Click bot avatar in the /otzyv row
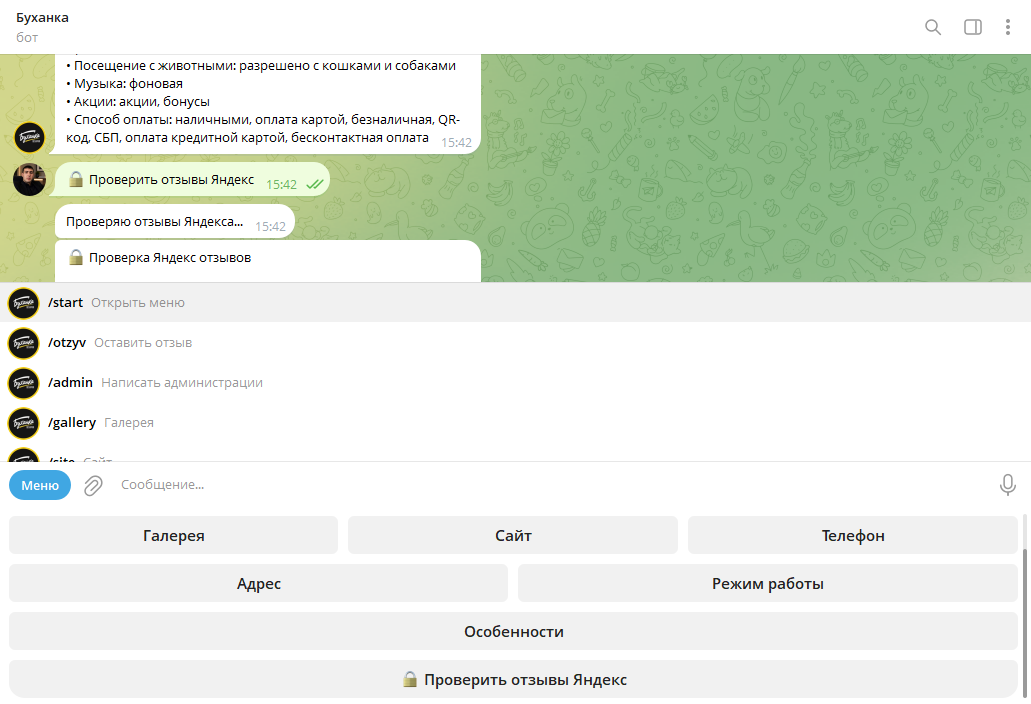The height and width of the screenshot is (704, 1031). point(24,343)
